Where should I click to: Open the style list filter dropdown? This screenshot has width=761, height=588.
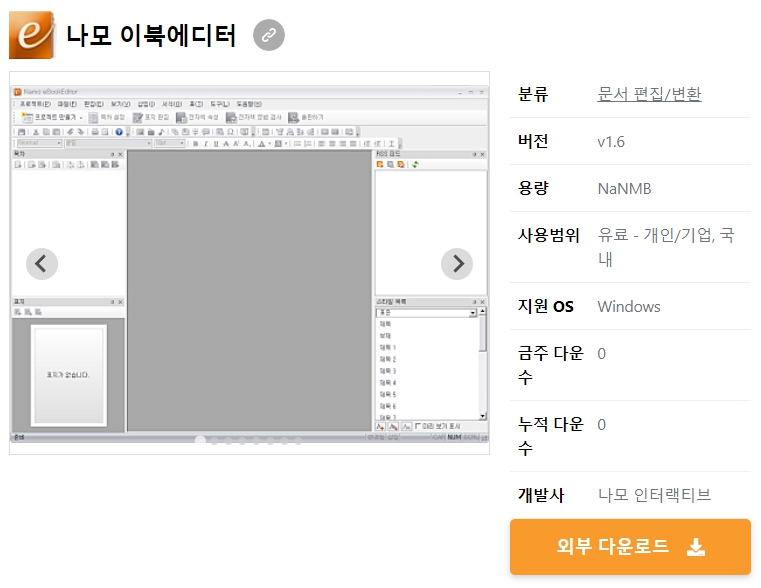(426, 313)
